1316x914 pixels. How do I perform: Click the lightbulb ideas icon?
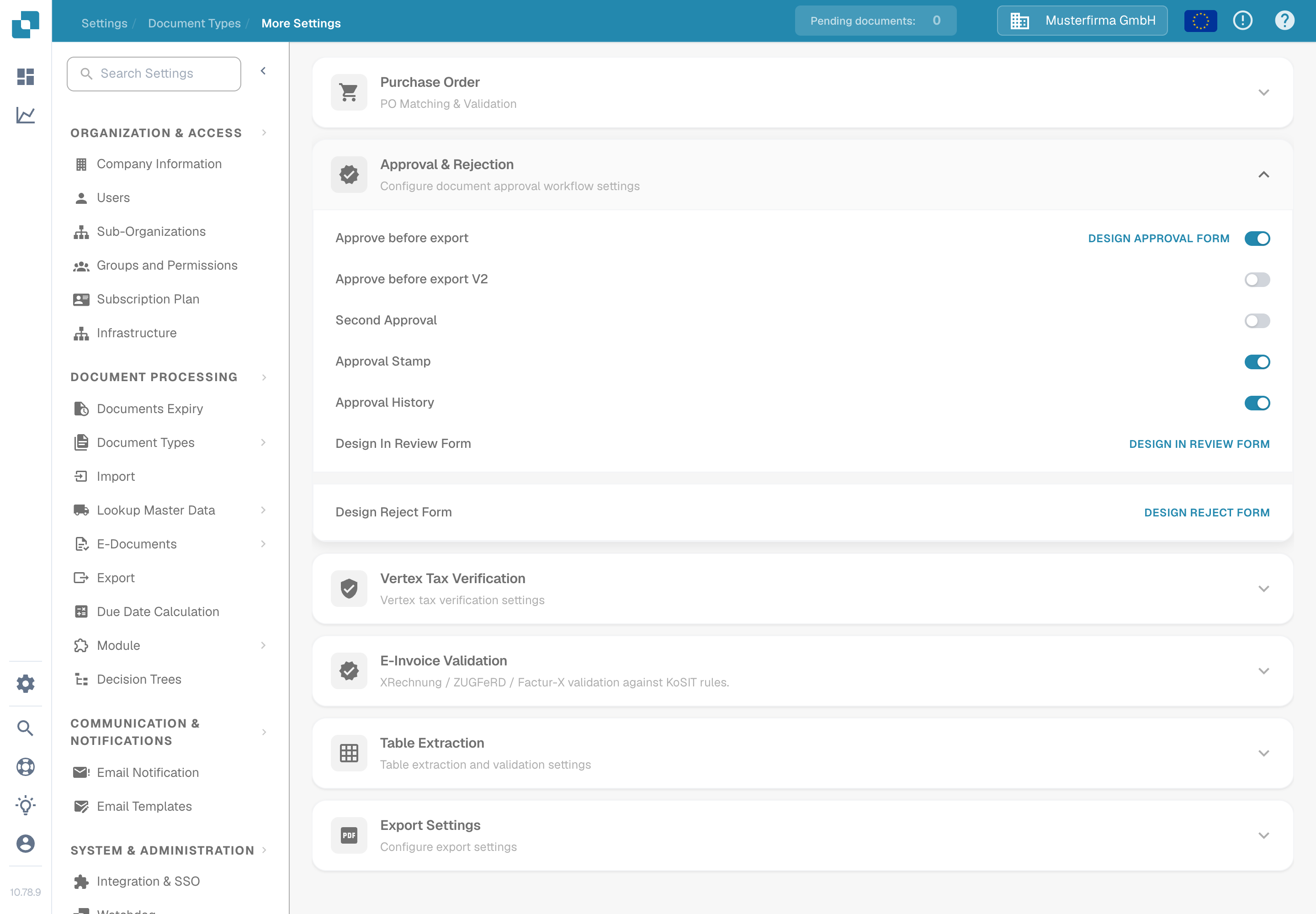(25, 805)
